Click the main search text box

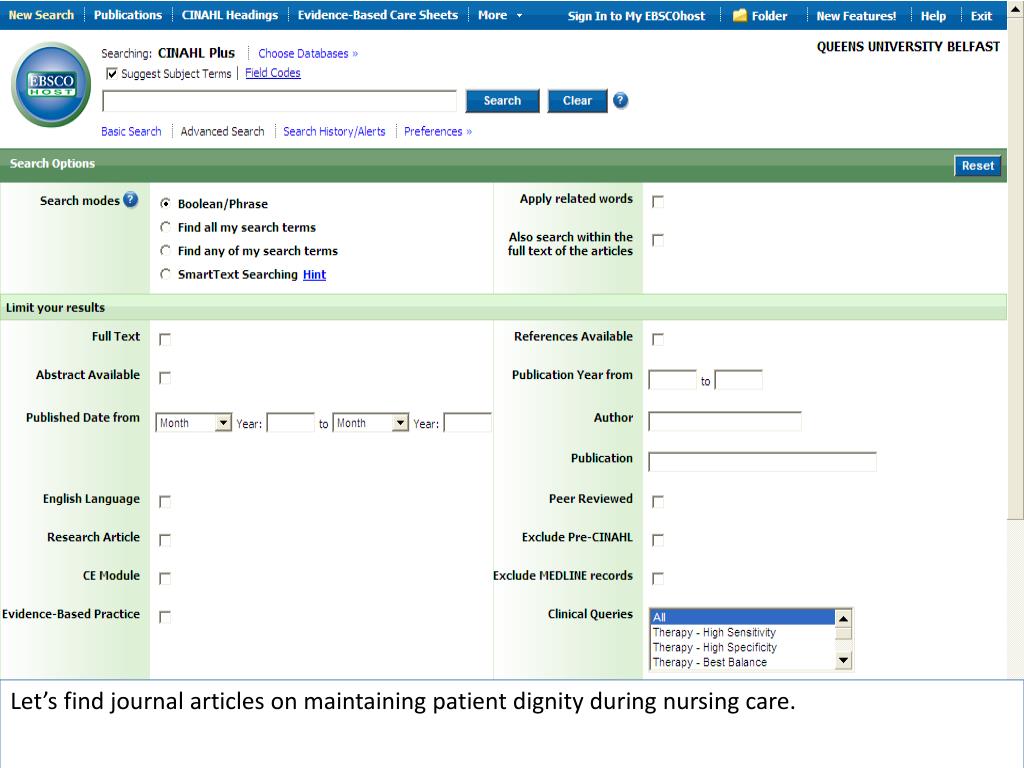pyautogui.click(x=280, y=101)
